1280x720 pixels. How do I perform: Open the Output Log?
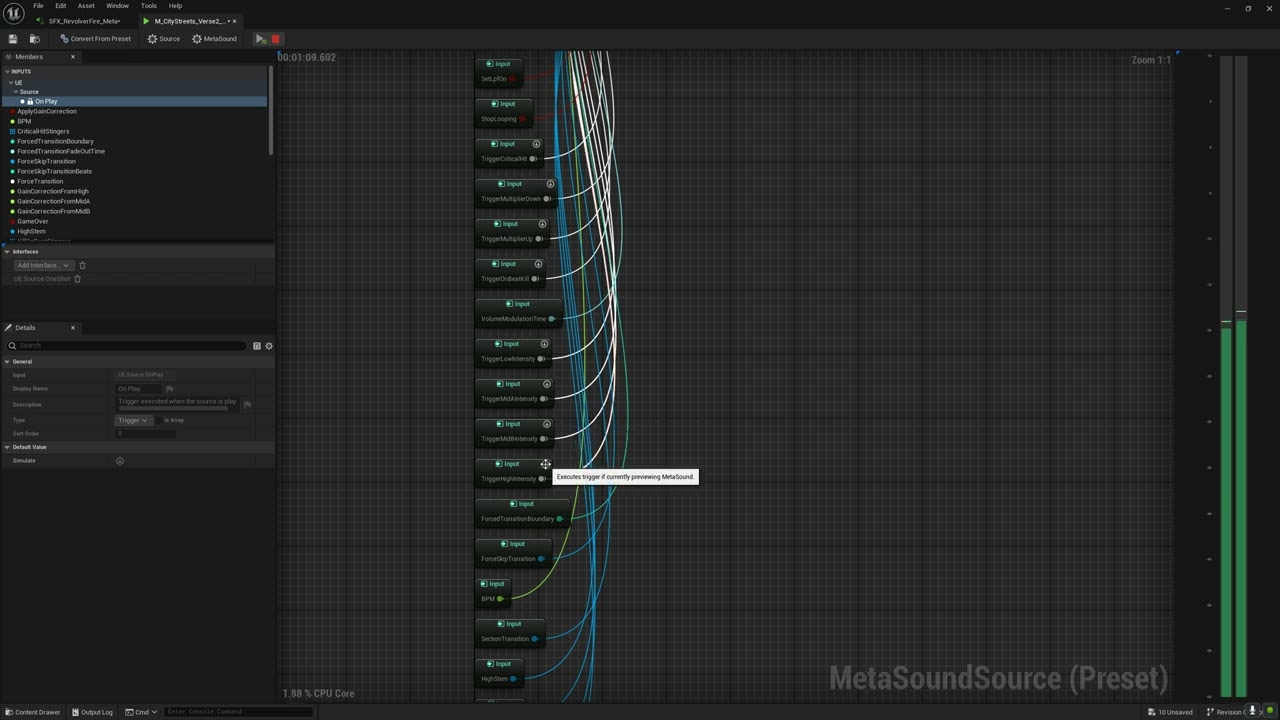click(92, 712)
